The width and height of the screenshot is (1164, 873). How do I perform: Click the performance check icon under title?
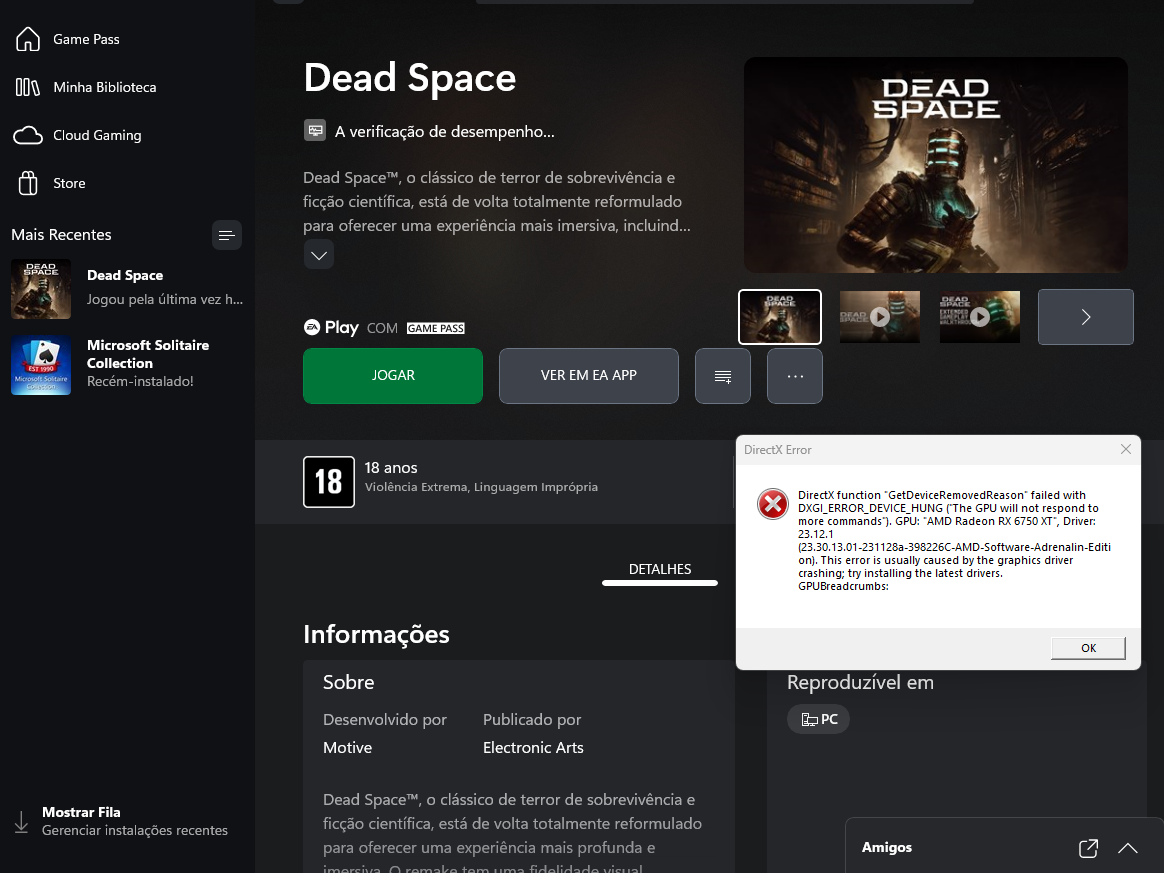click(315, 131)
